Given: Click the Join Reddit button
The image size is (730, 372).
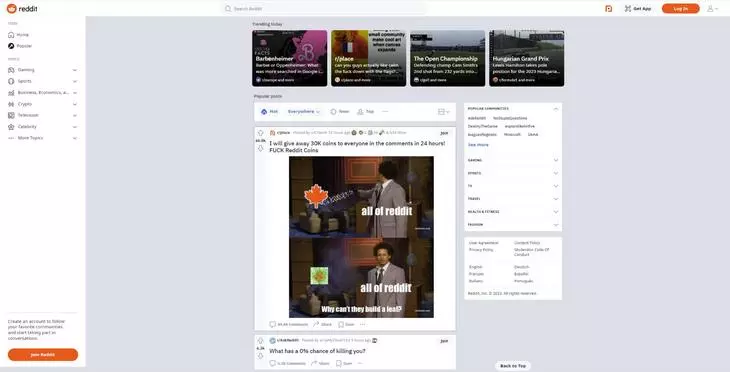Looking at the screenshot, I should pyautogui.click(x=43, y=355).
